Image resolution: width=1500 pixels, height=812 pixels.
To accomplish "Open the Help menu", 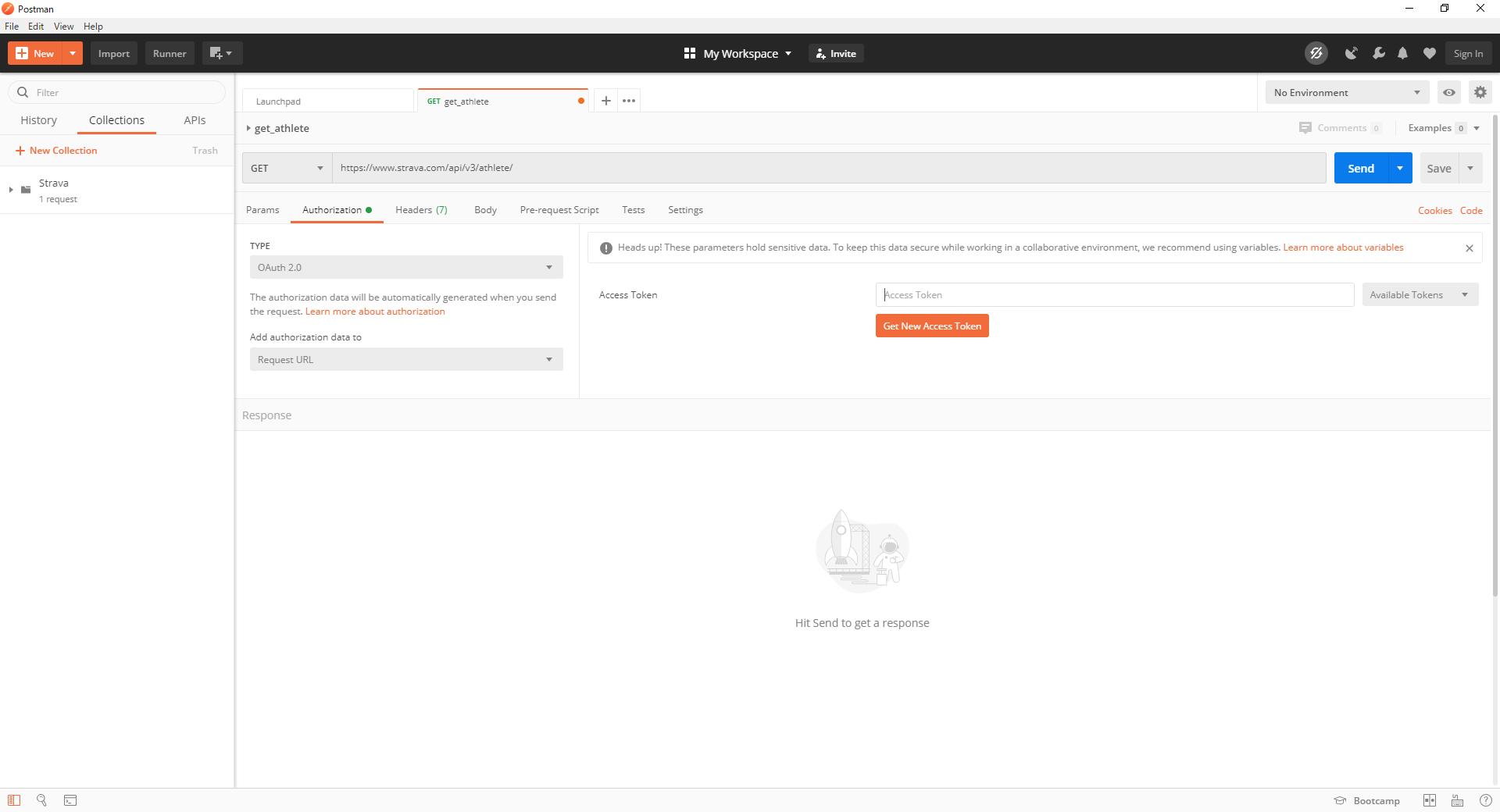I will [93, 26].
